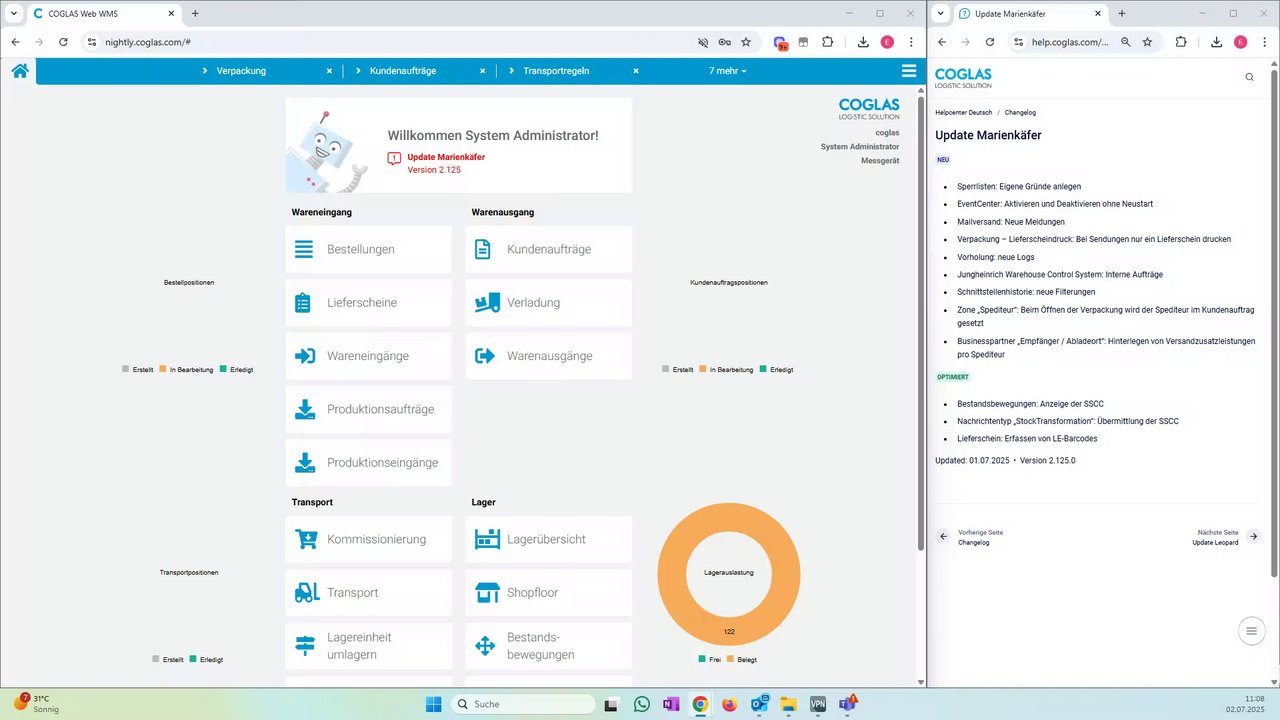Go to previous page 'Changelog' arrow
The height and width of the screenshot is (720, 1280).
click(x=943, y=537)
